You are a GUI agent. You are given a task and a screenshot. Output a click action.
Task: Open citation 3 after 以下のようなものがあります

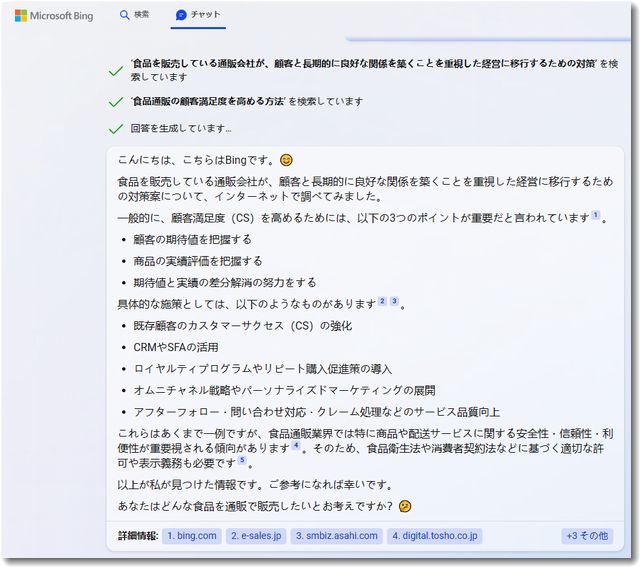[x=394, y=301]
